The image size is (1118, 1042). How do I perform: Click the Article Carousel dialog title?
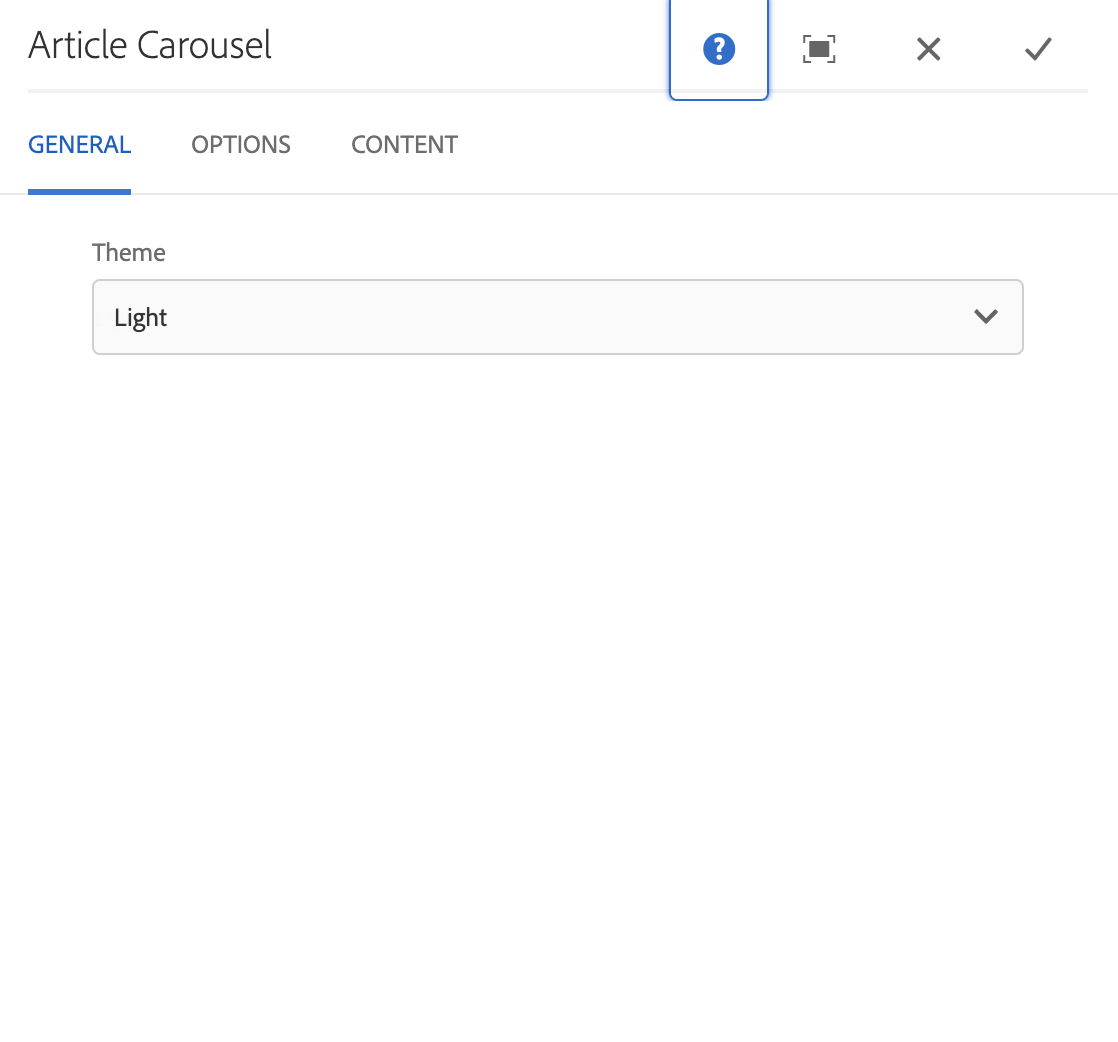(150, 45)
